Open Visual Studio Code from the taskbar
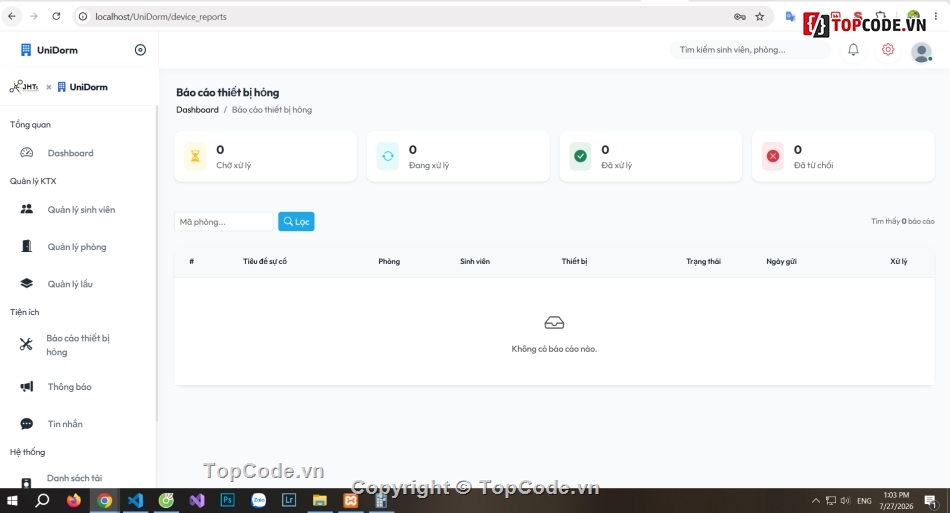 [135, 500]
